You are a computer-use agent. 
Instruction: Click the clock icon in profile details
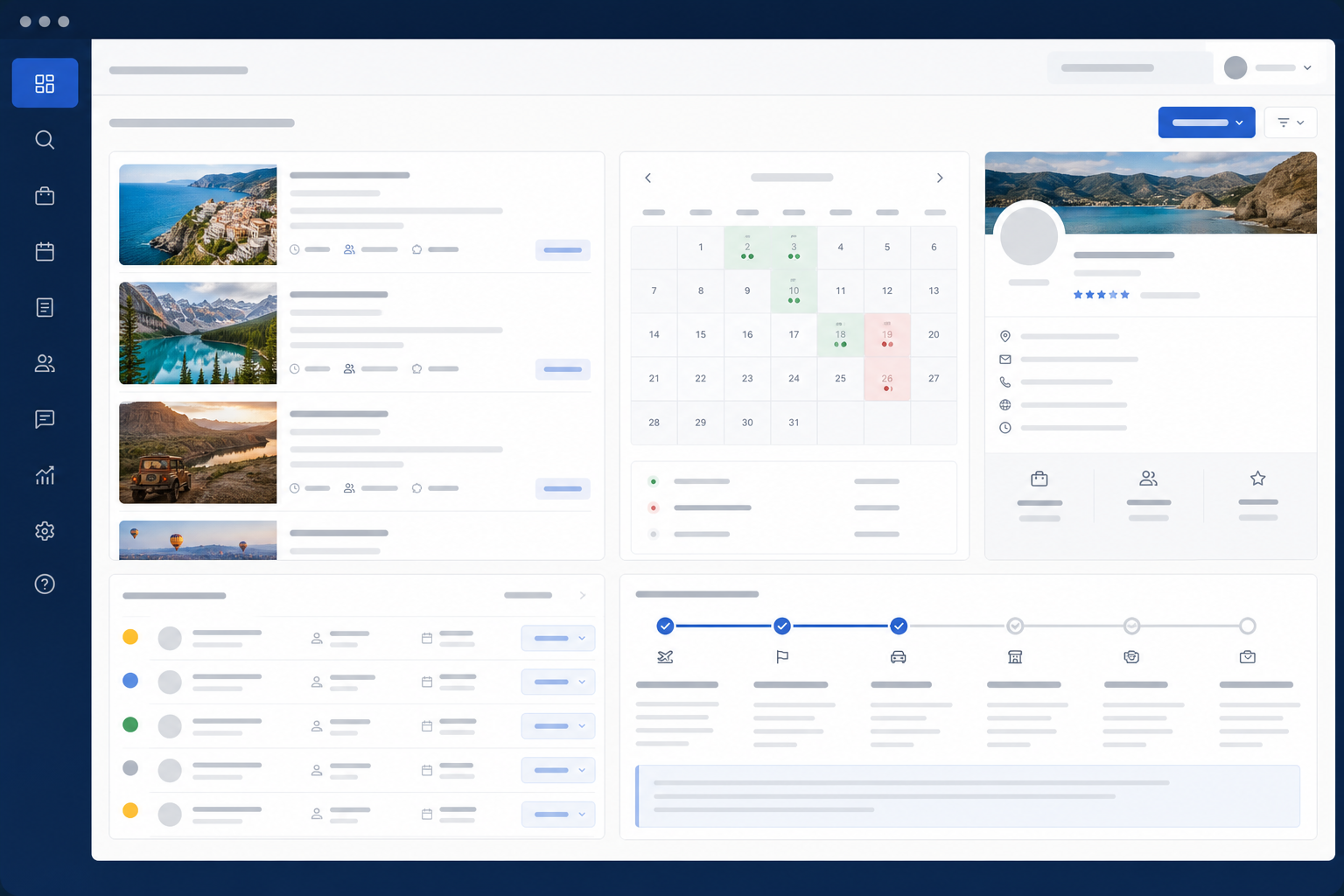click(1005, 428)
